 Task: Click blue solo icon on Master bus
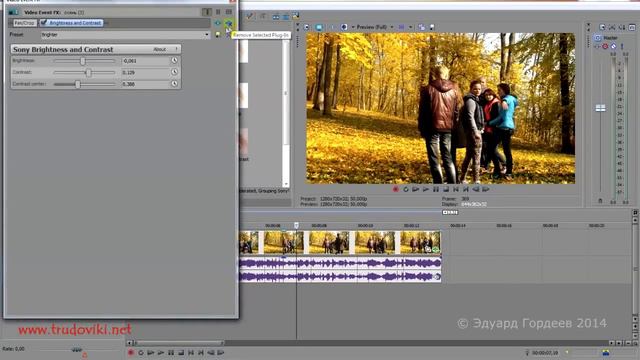613,47
